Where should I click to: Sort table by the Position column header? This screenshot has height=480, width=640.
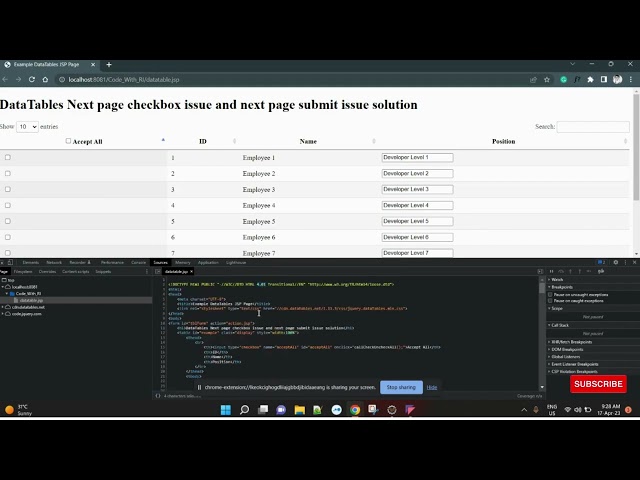pos(503,141)
